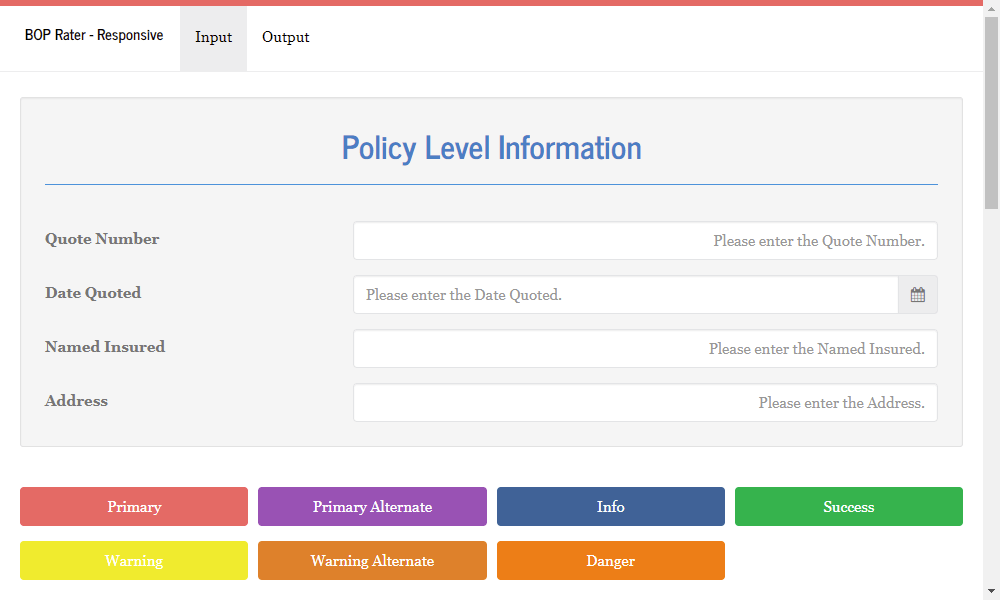Click the yellow Warning button
Viewport: 1000px width, 600px height.
click(134, 560)
